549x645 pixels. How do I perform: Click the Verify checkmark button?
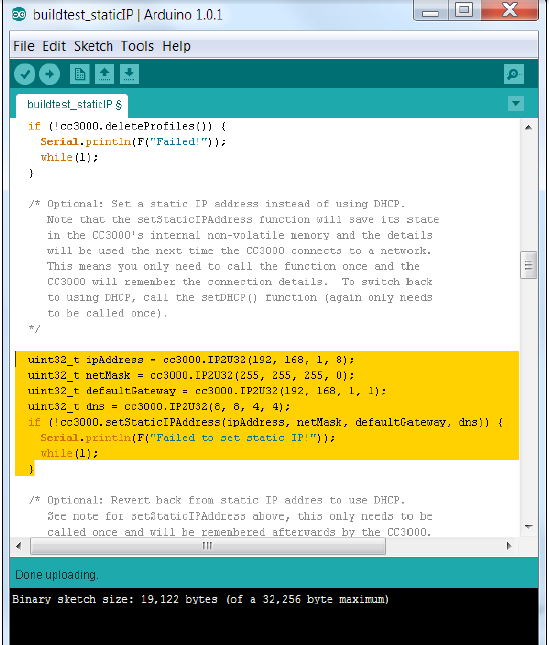25,74
